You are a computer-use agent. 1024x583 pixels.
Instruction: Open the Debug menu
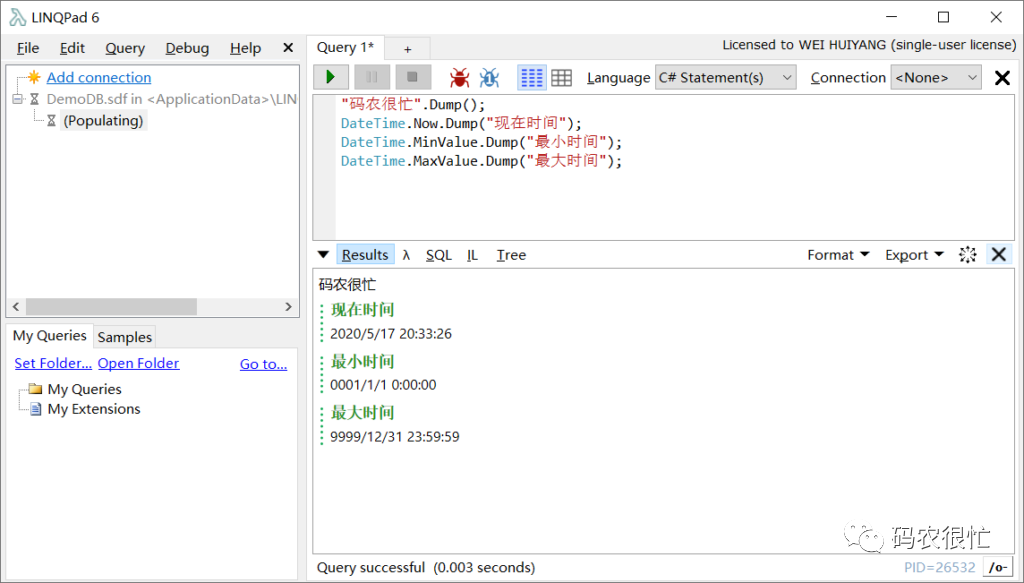187,48
